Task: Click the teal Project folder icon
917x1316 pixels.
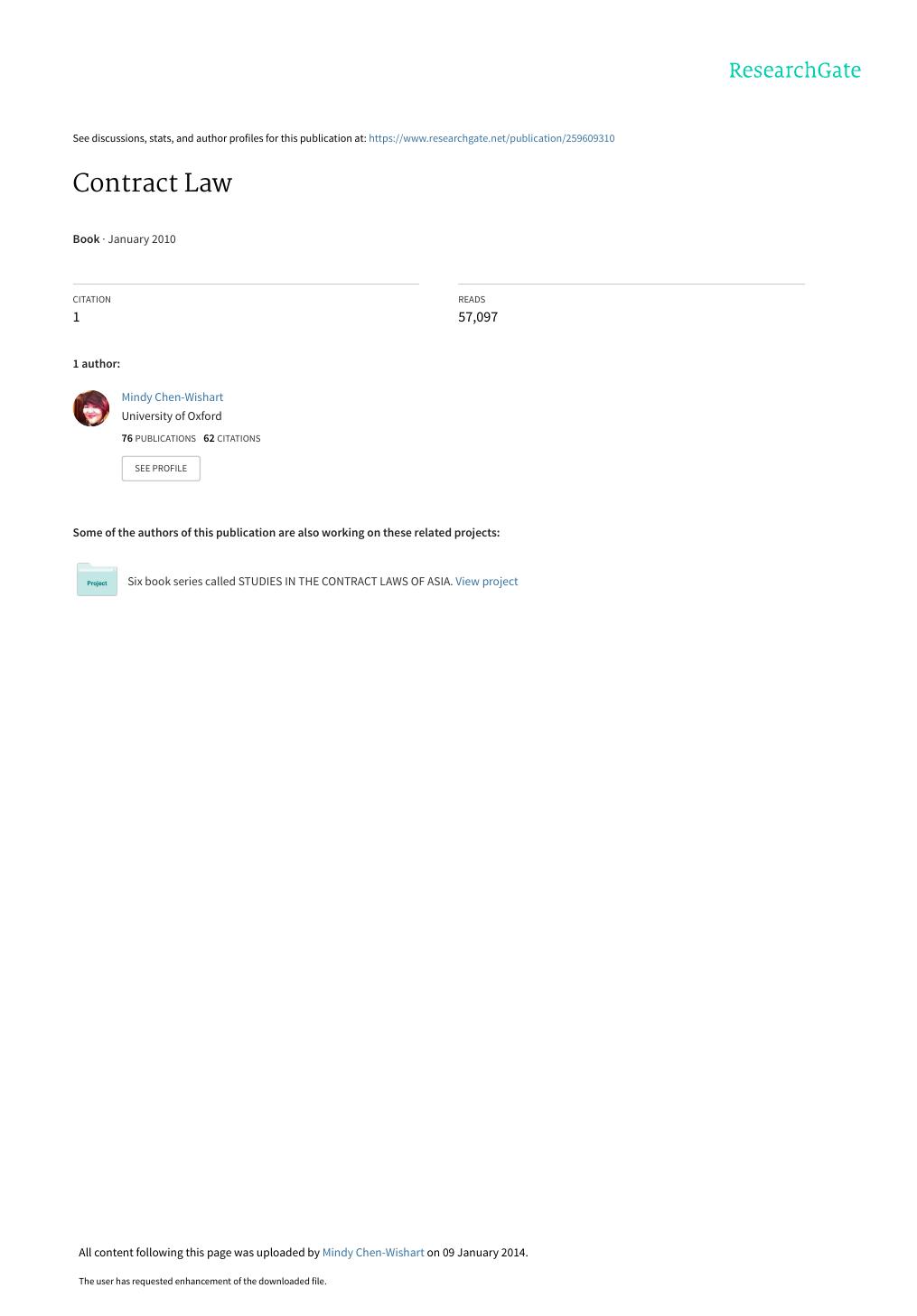Action: (x=97, y=580)
